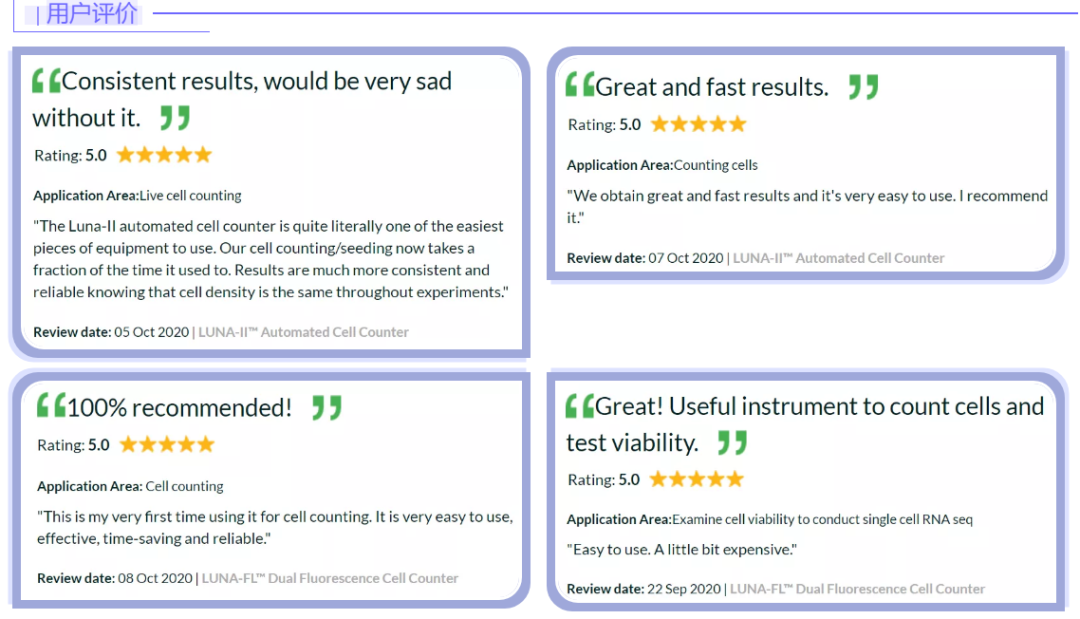Click opening quote icon of 'Consistent results' review
Image resolution: width=1080 pixels, height=619 pixels.
click(x=46, y=81)
